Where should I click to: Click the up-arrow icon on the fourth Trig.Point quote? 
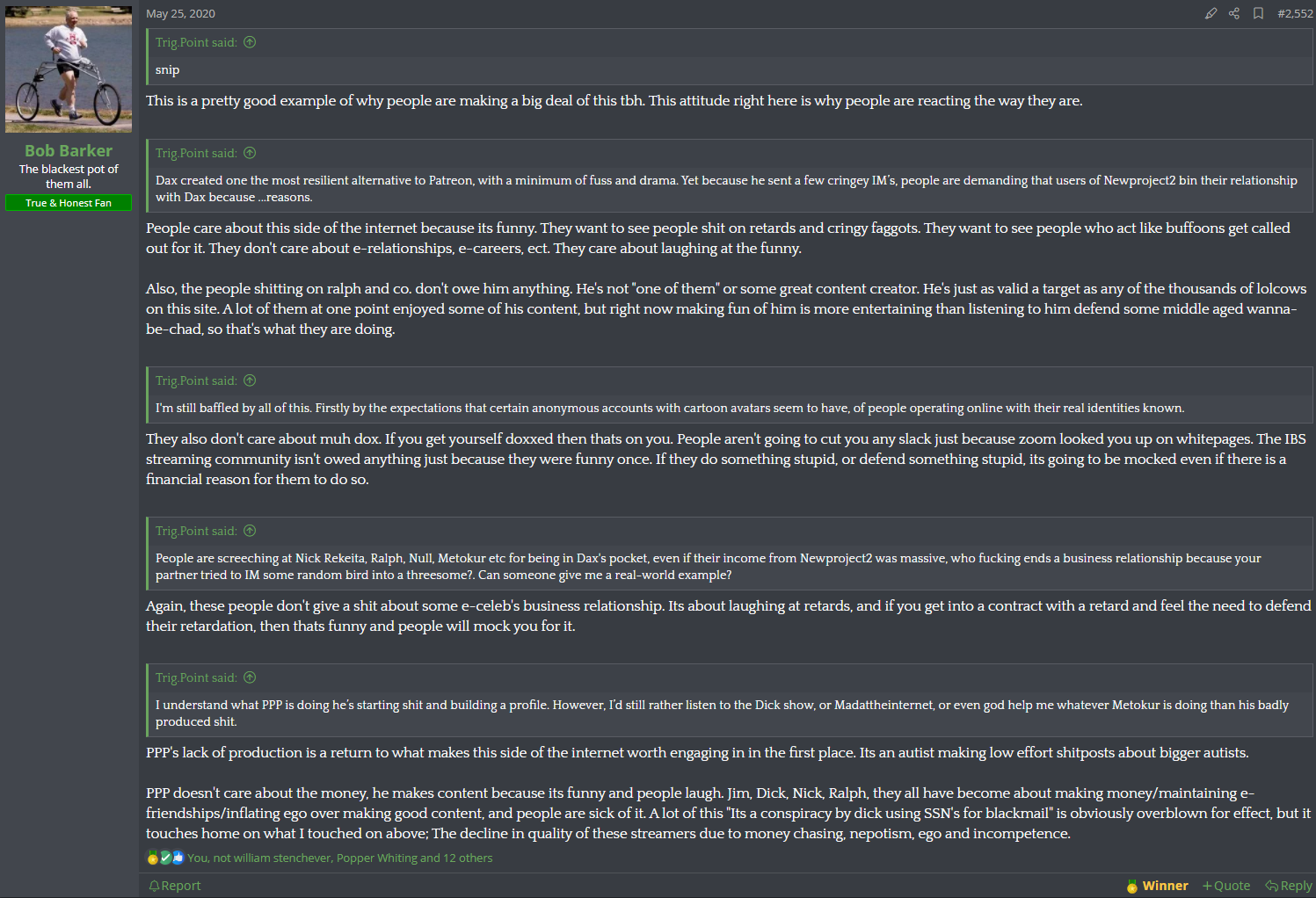[250, 531]
